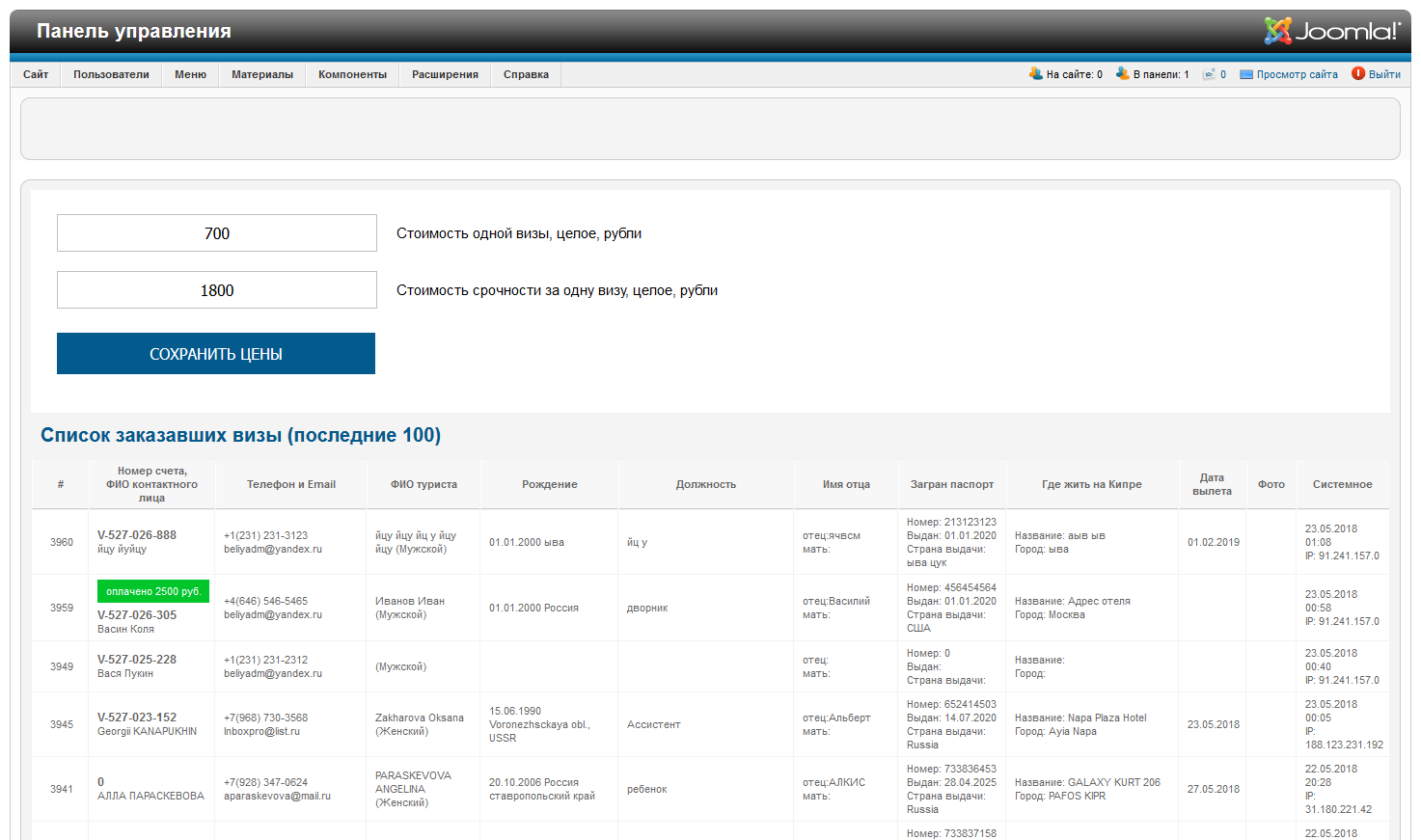Click row ID 3960
1421x840 pixels.
62,542
